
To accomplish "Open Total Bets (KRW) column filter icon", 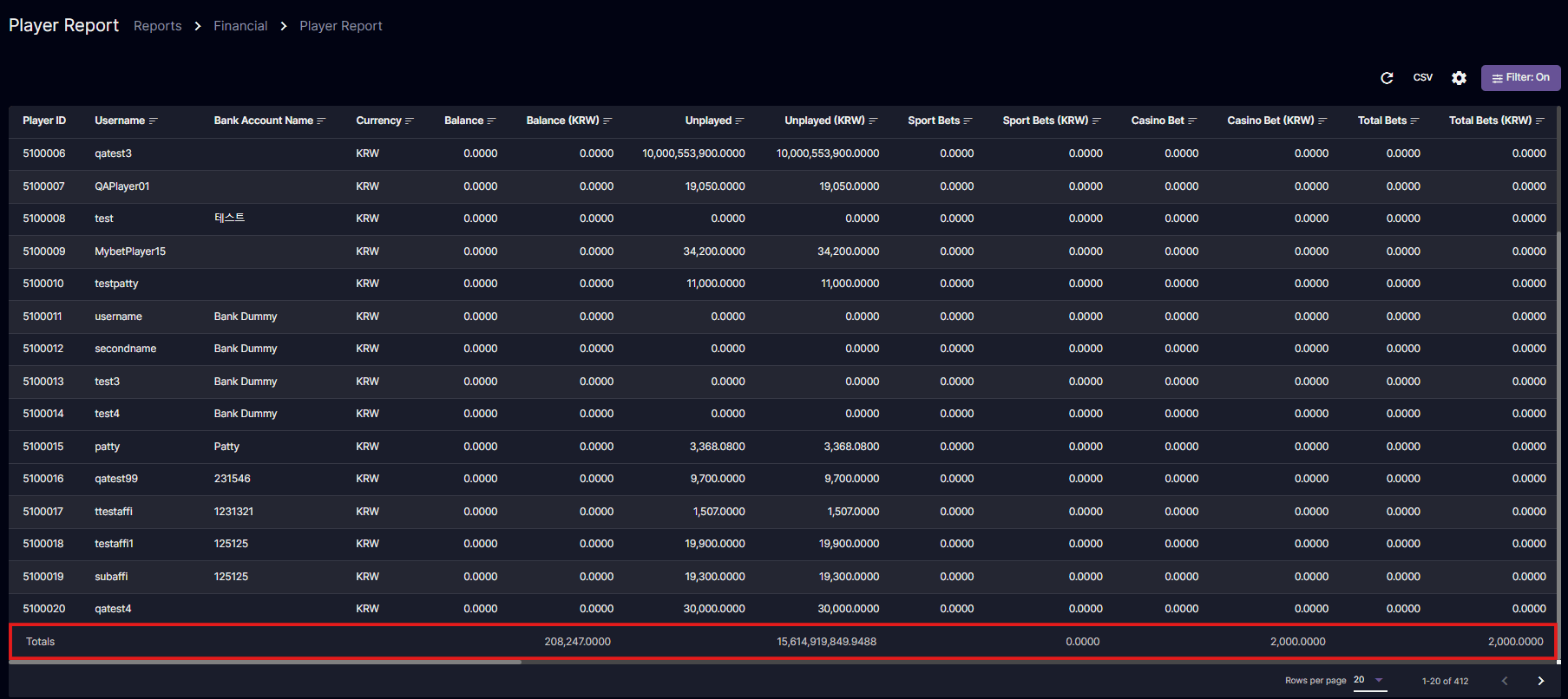I will [x=1540, y=121].
